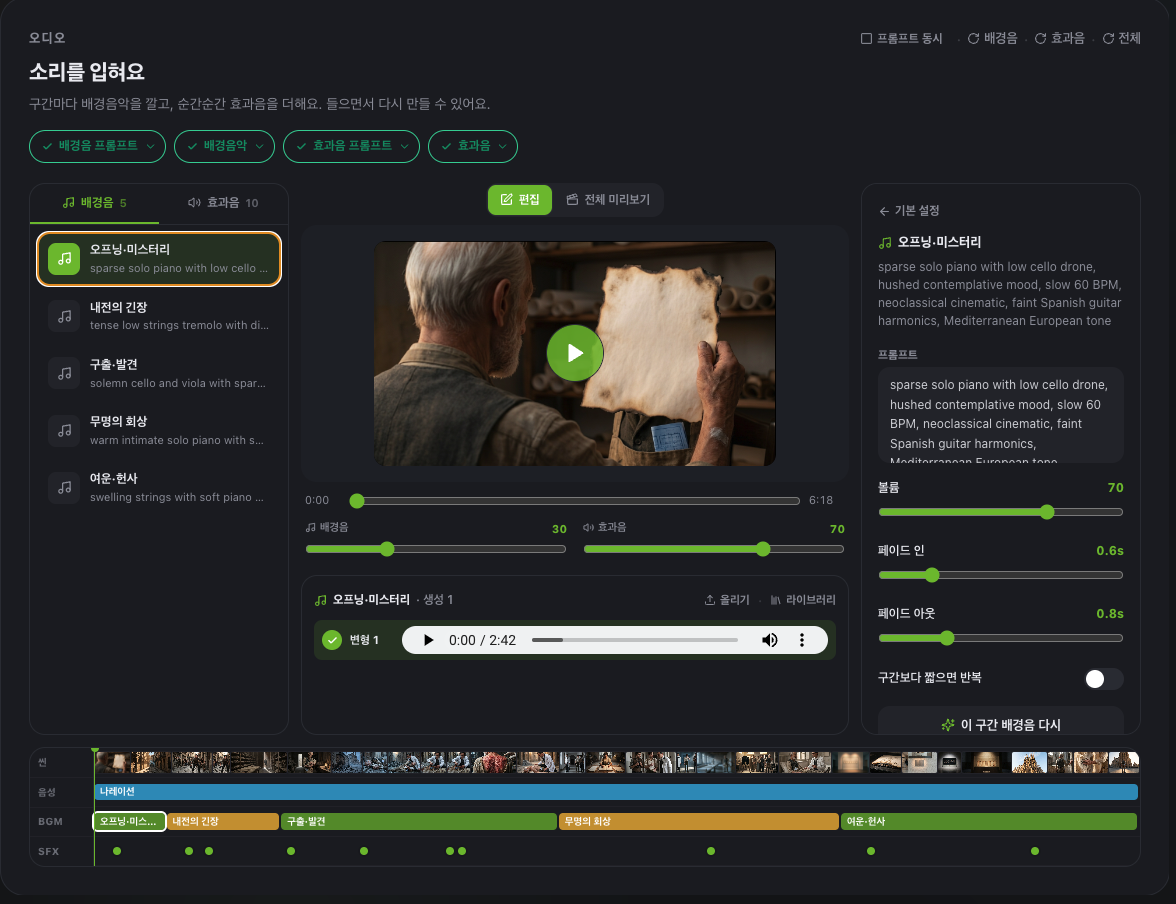The image size is (1176, 904).
Task: Upload audio with the 올리기 button
Action: pyautogui.click(x=727, y=599)
